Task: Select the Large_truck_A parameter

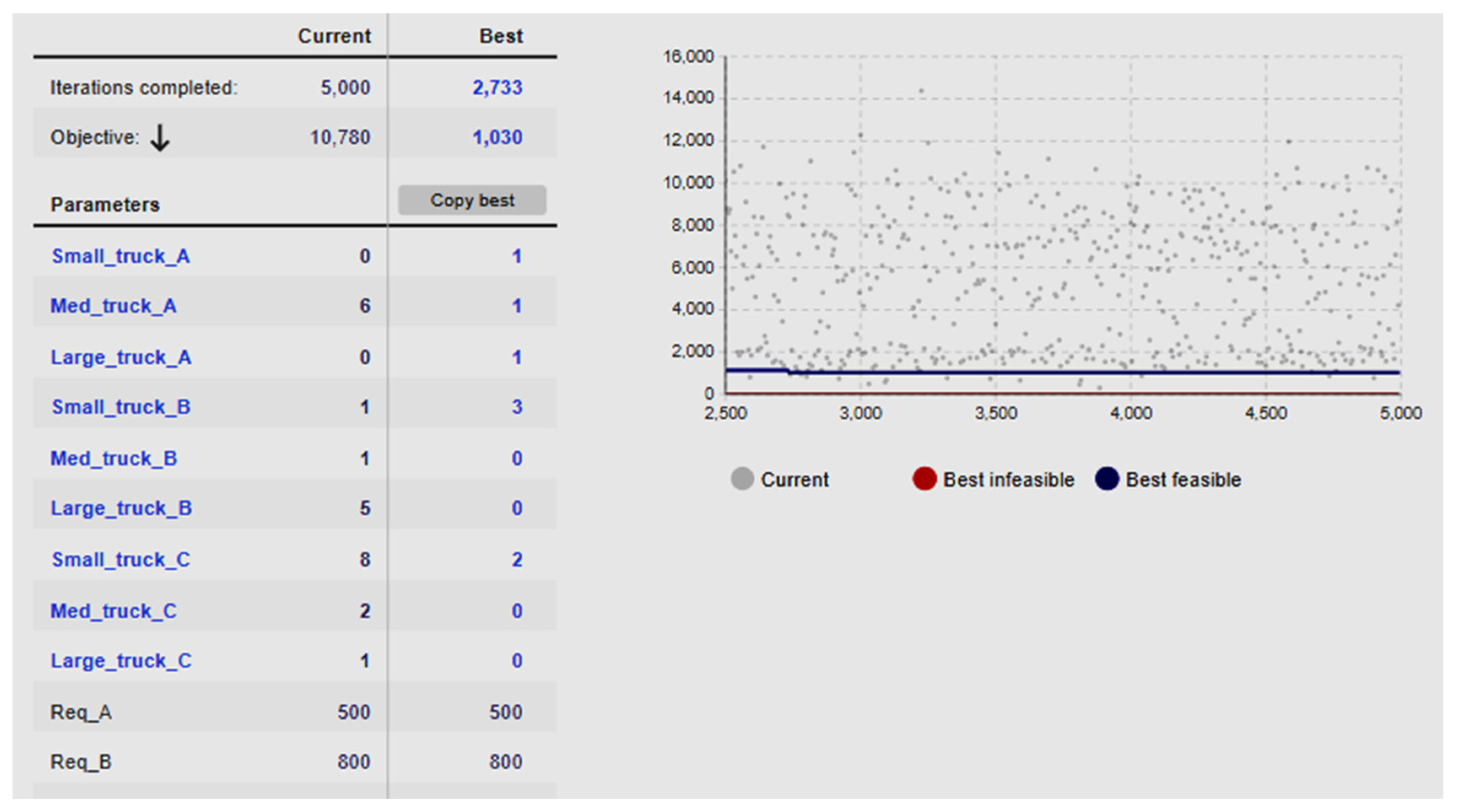Action: point(121,357)
